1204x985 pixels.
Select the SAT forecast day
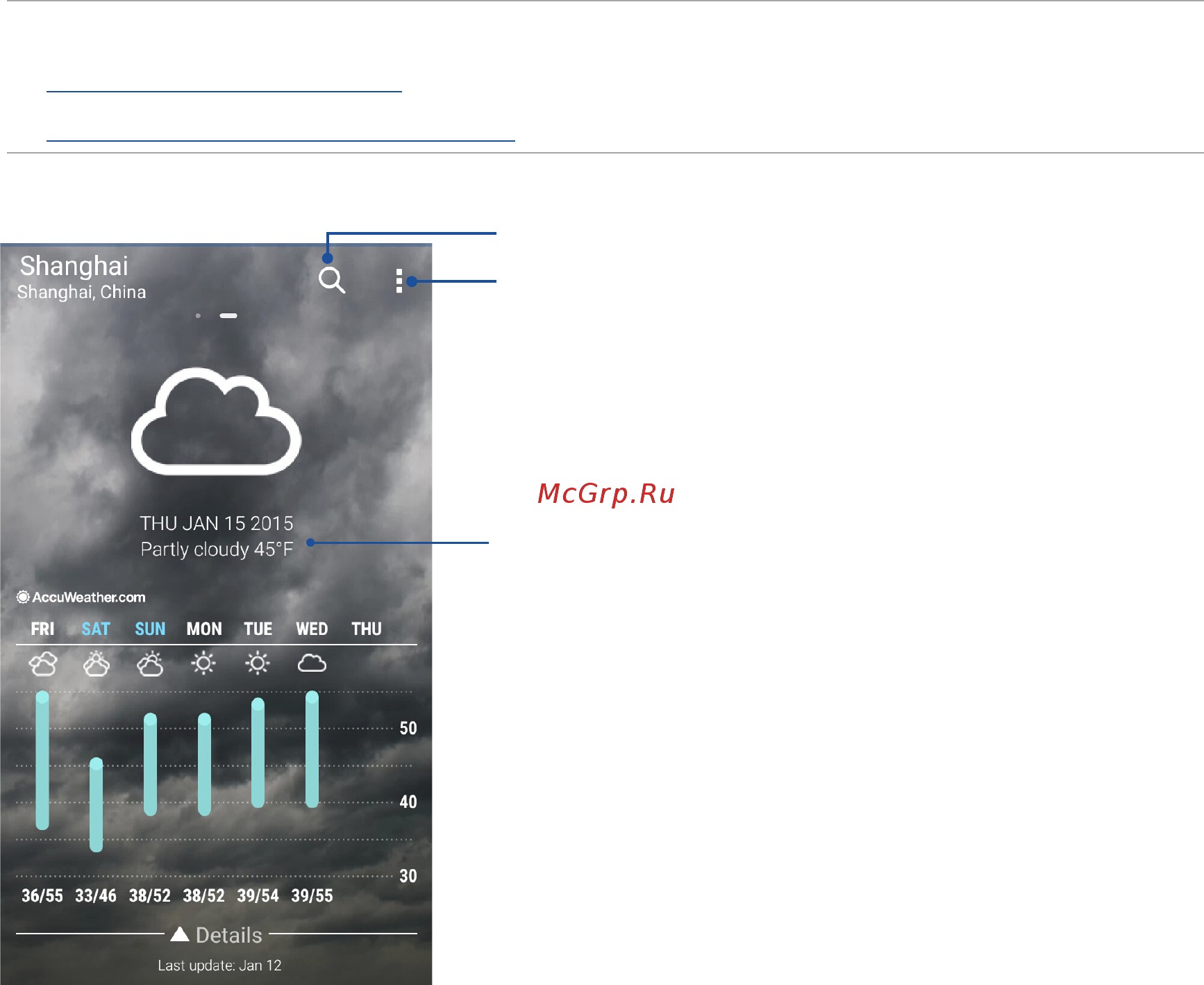96,629
